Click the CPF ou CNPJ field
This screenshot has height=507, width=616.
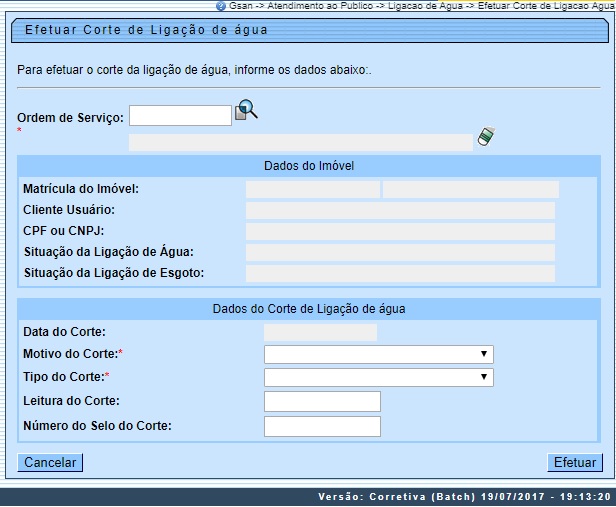400,231
